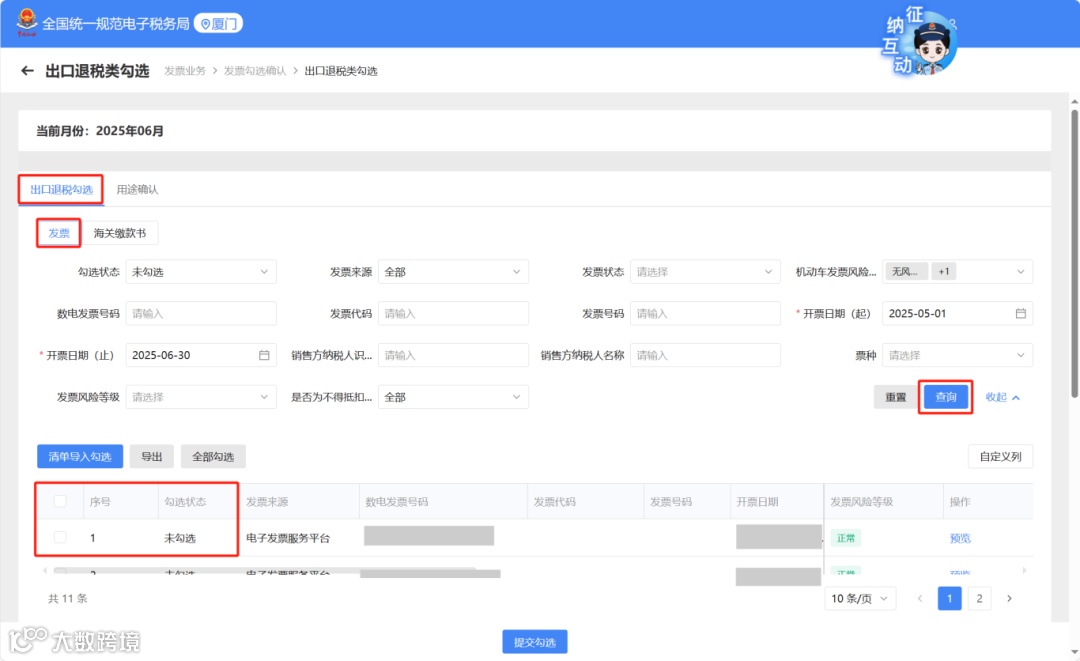Image resolution: width=1080 pixels, height=661 pixels.
Task: Click the 发票来源 column header
Action: point(267,502)
